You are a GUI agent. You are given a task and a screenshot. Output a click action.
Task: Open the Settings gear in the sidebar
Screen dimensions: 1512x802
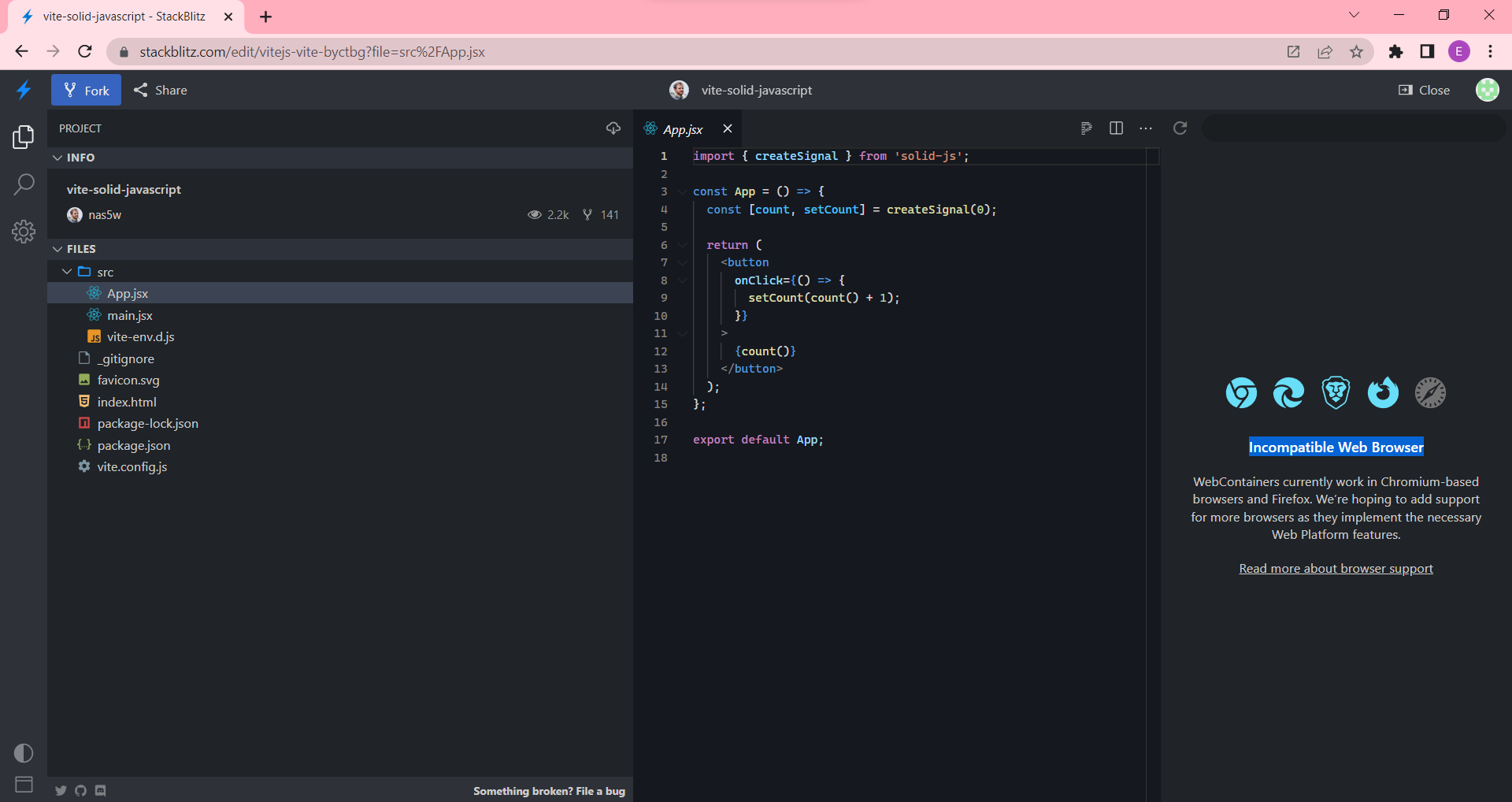(x=23, y=232)
